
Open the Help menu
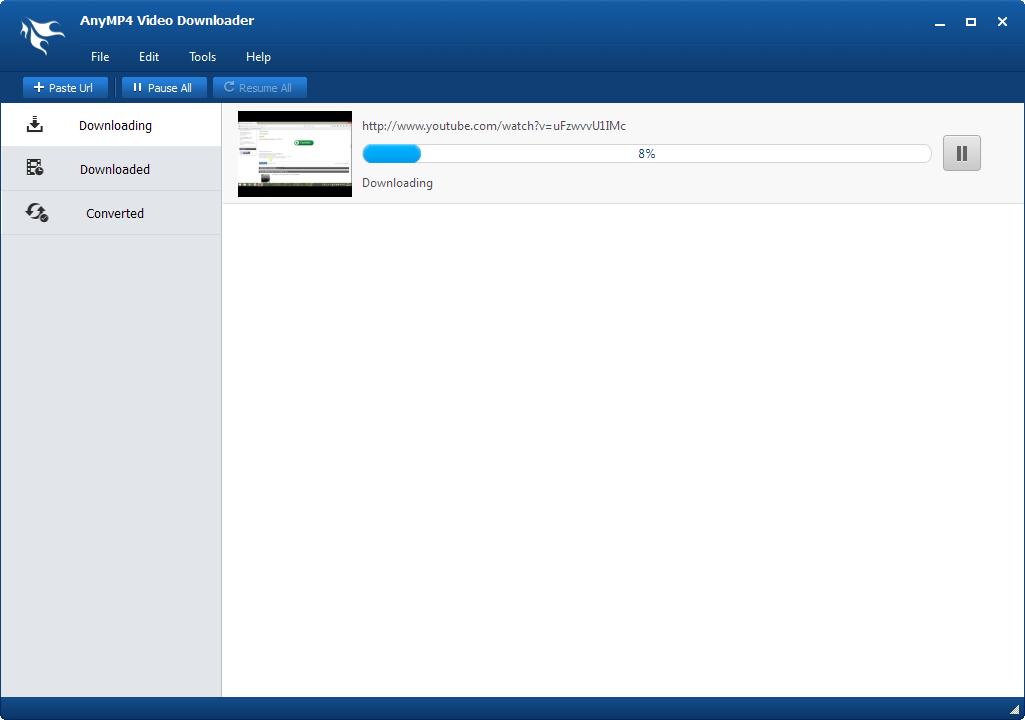click(258, 57)
